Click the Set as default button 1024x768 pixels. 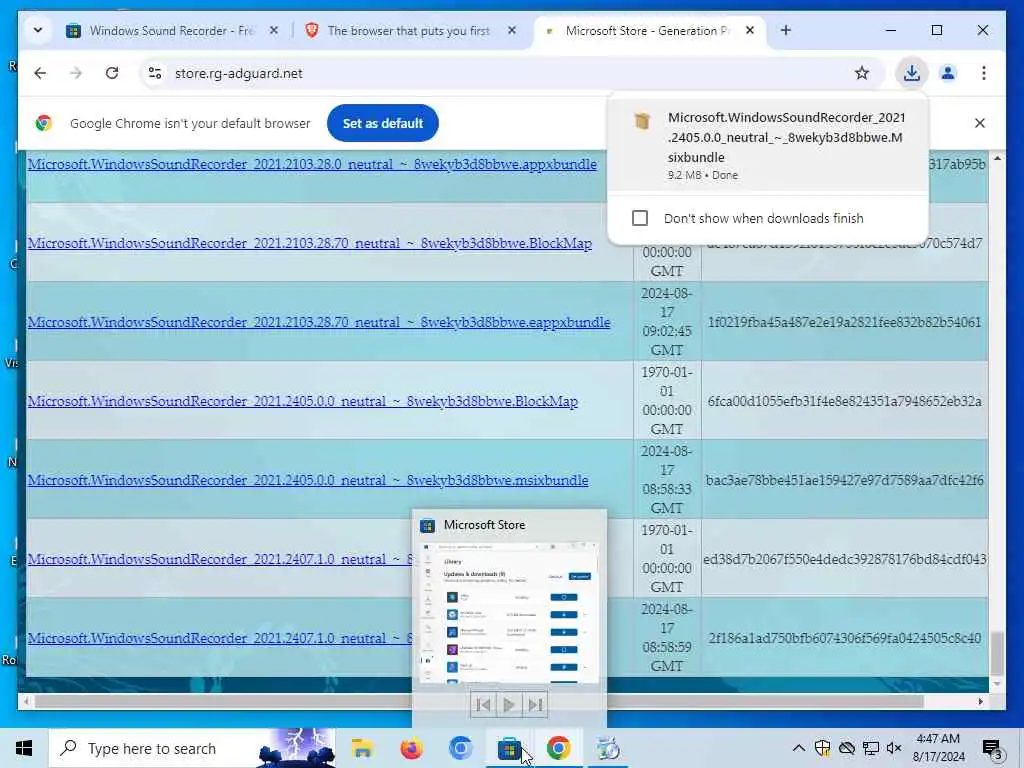[x=383, y=123]
